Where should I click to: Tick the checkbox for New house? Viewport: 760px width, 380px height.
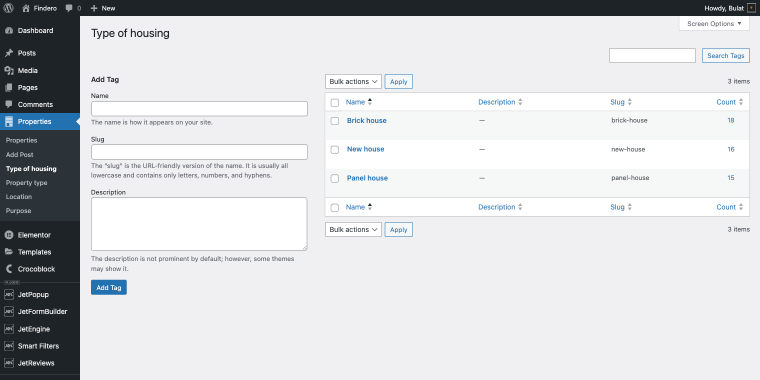[x=334, y=150]
